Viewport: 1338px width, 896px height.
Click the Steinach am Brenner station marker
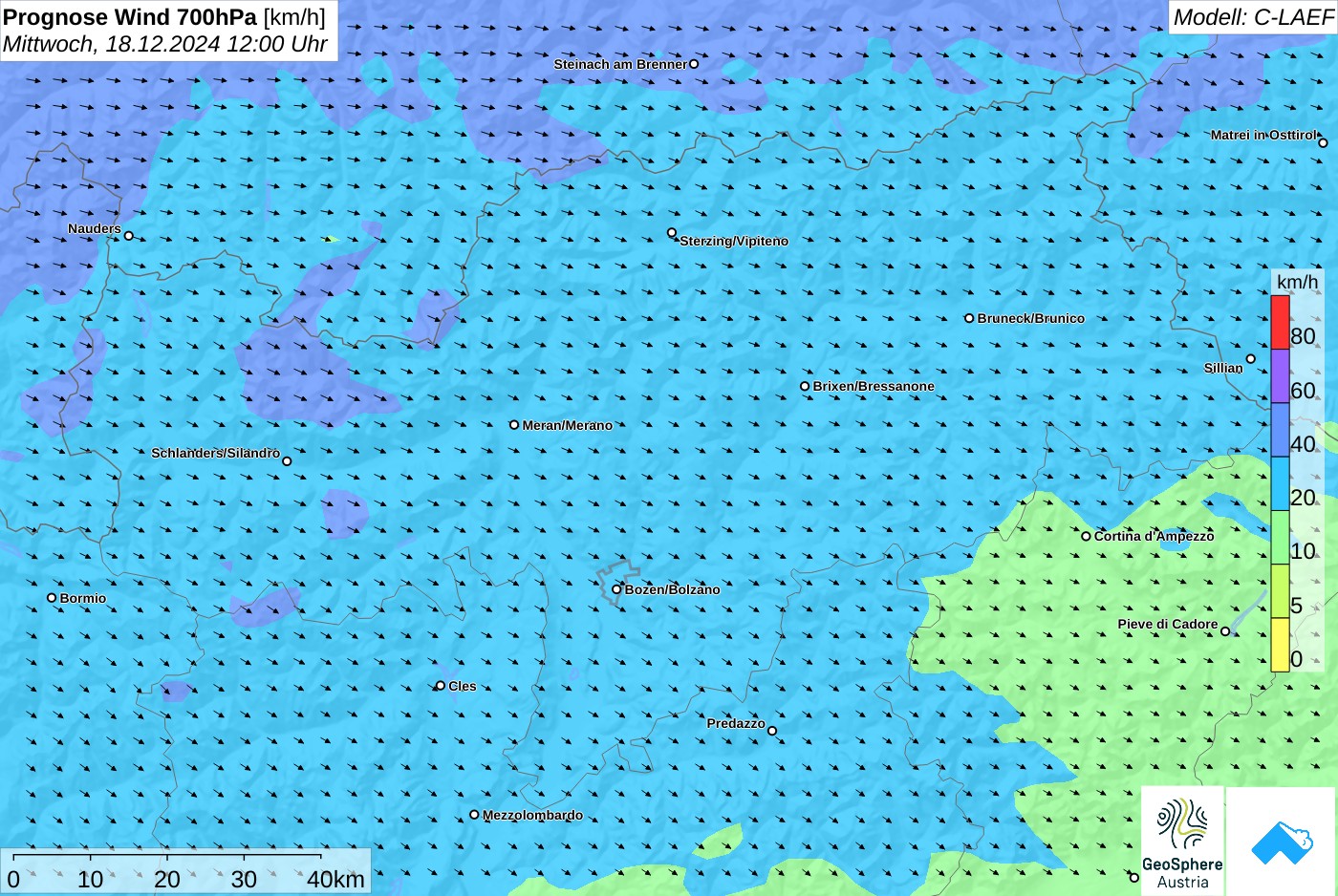click(x=694, y=64)
